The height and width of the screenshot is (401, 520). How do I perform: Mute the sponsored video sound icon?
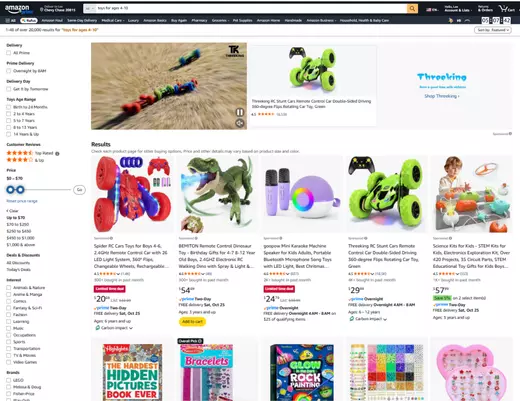tap(240, 123)
